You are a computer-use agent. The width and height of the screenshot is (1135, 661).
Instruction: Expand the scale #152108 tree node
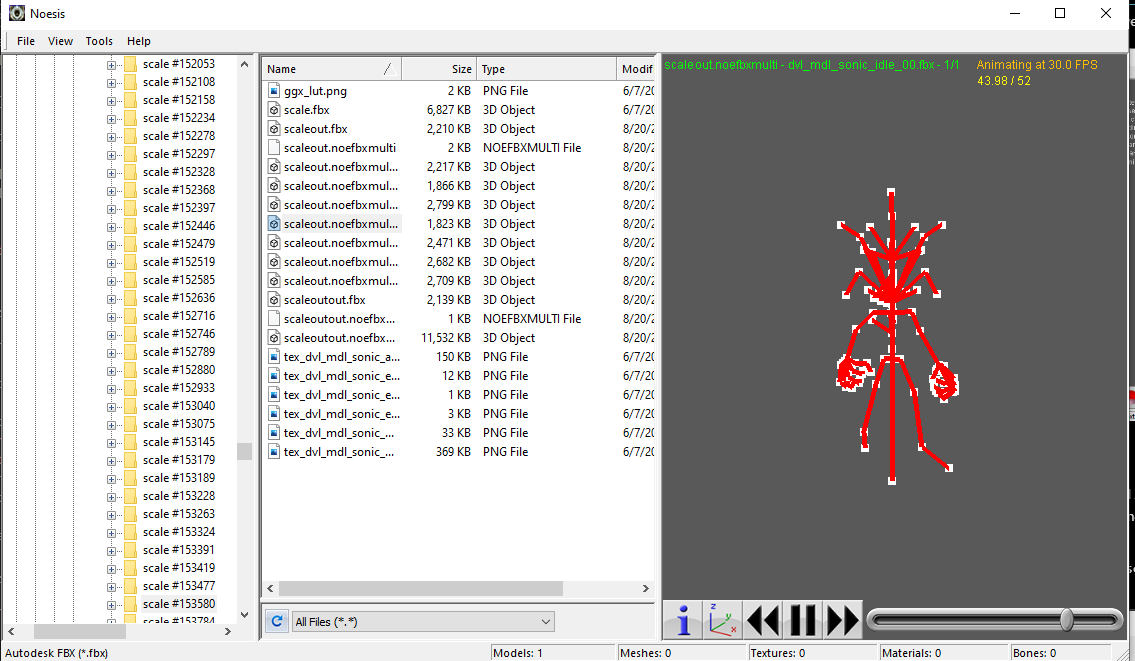pyautogui.click(x=111, y=83)
